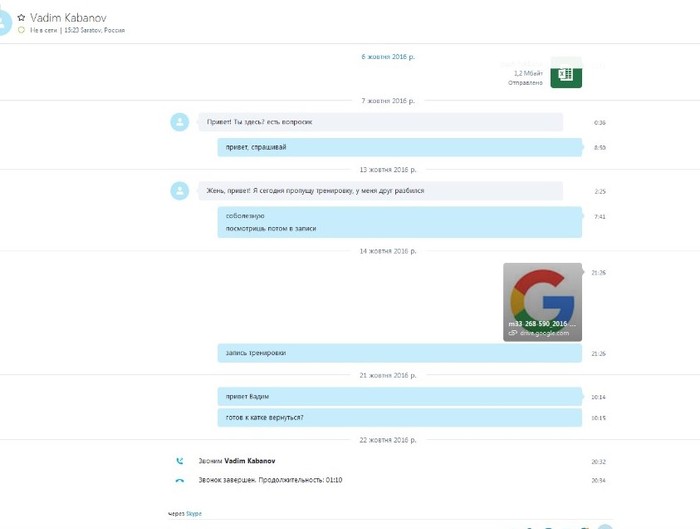Select the message 'посмотришь потом в записи'

(x=271, y=229)
